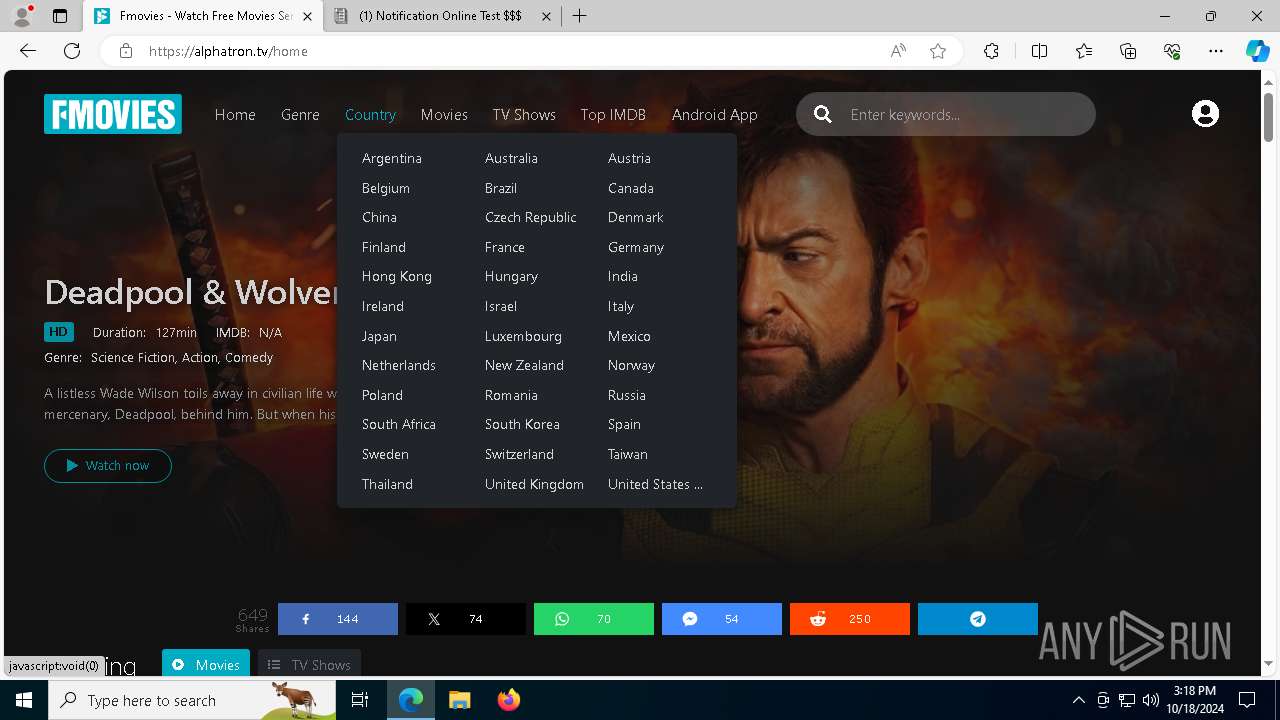Choose United Kingdom from country list
This screenshot has height=720, width=1280.
click(534, 484)
